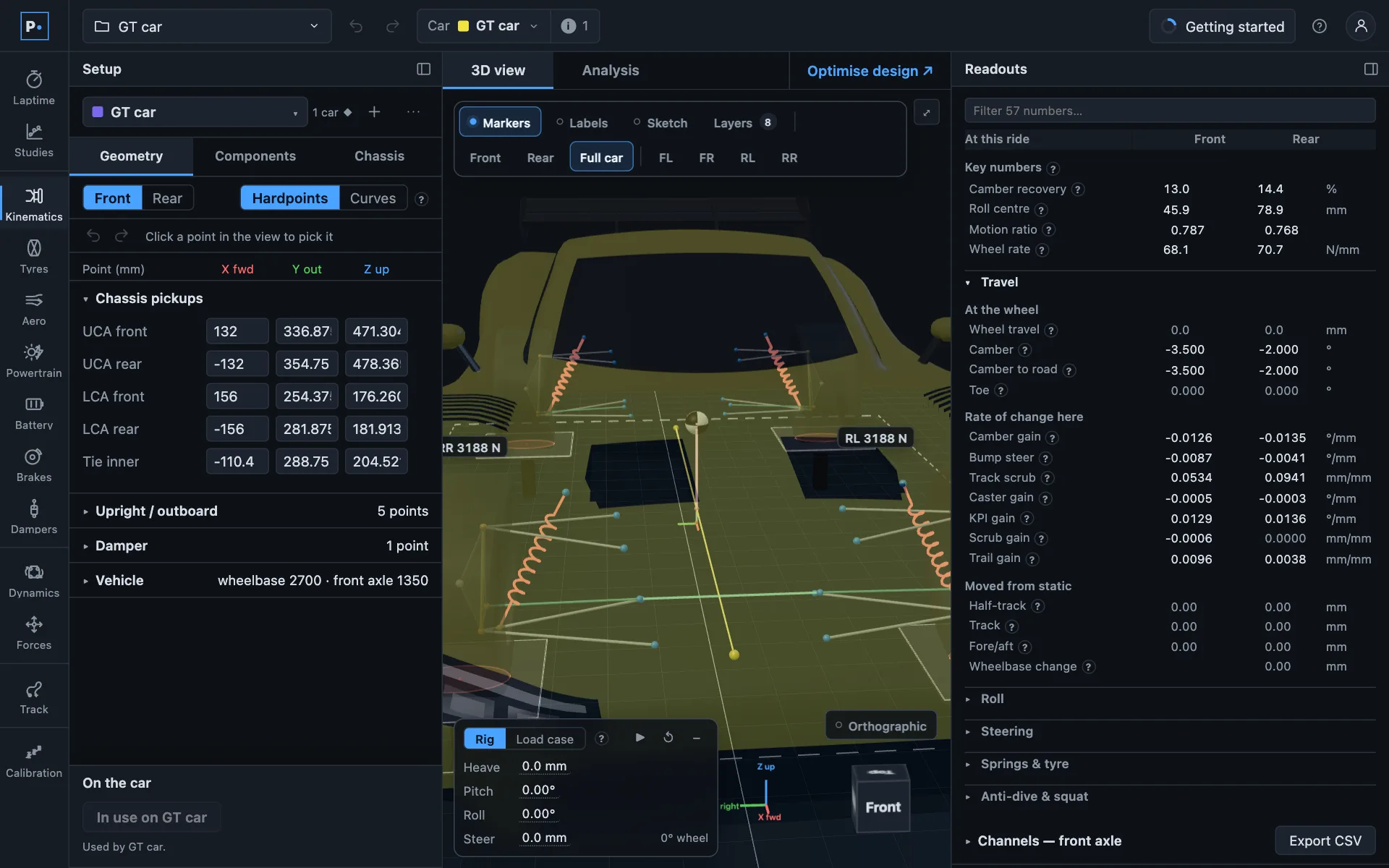Switch the rig panel to Load case
This screenshot has height=868, width=1389.
coord(545,739)
